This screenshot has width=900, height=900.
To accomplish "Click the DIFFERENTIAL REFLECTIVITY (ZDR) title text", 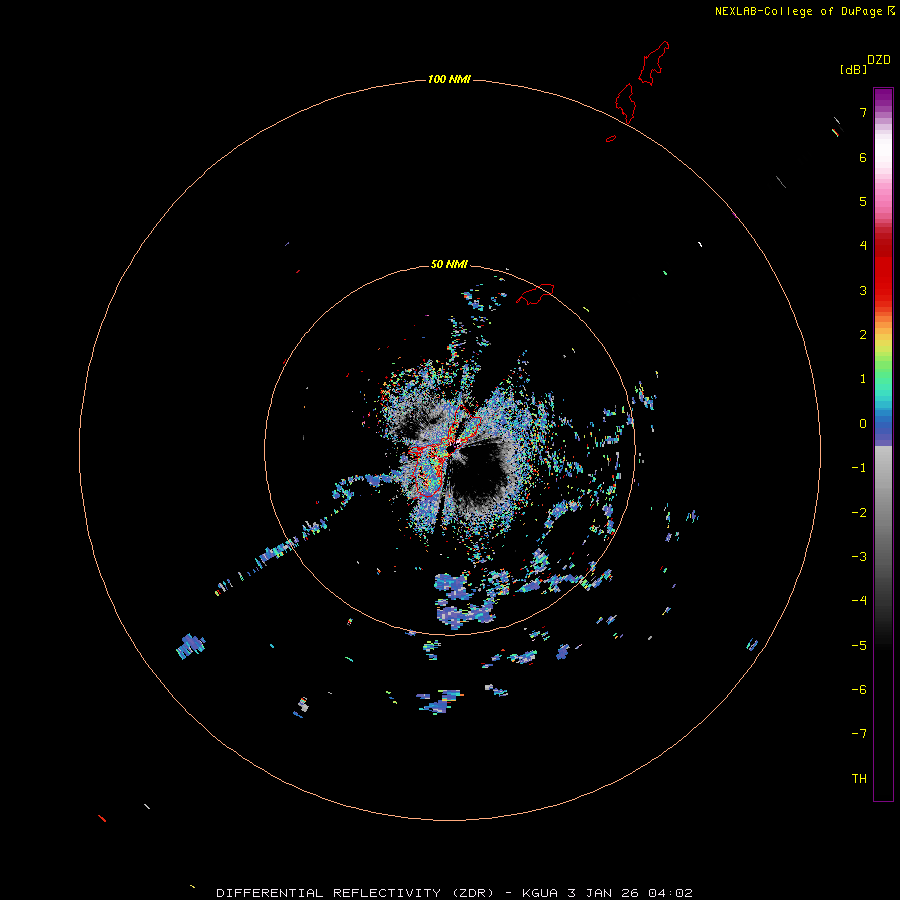I will pos(355,893).
